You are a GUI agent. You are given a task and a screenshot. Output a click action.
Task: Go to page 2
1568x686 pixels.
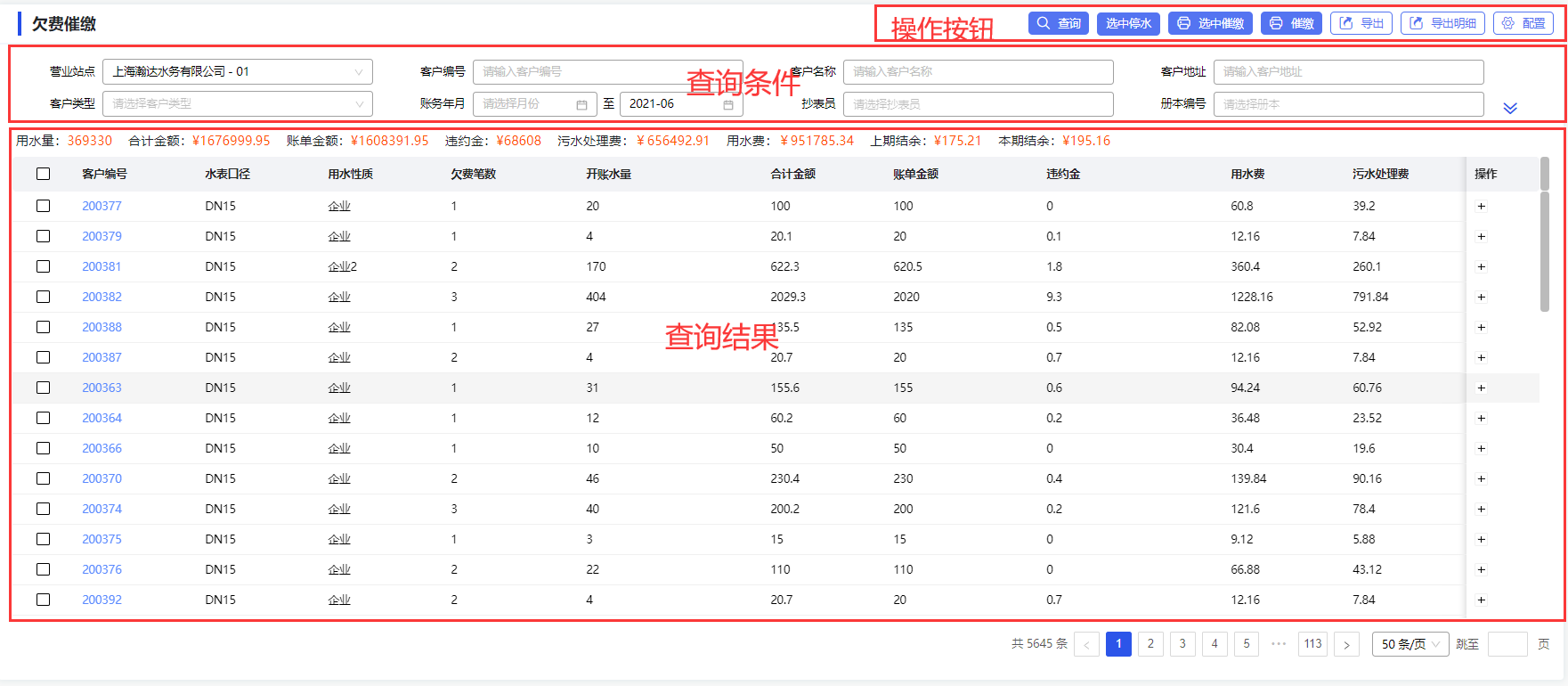pos(1150,644)
